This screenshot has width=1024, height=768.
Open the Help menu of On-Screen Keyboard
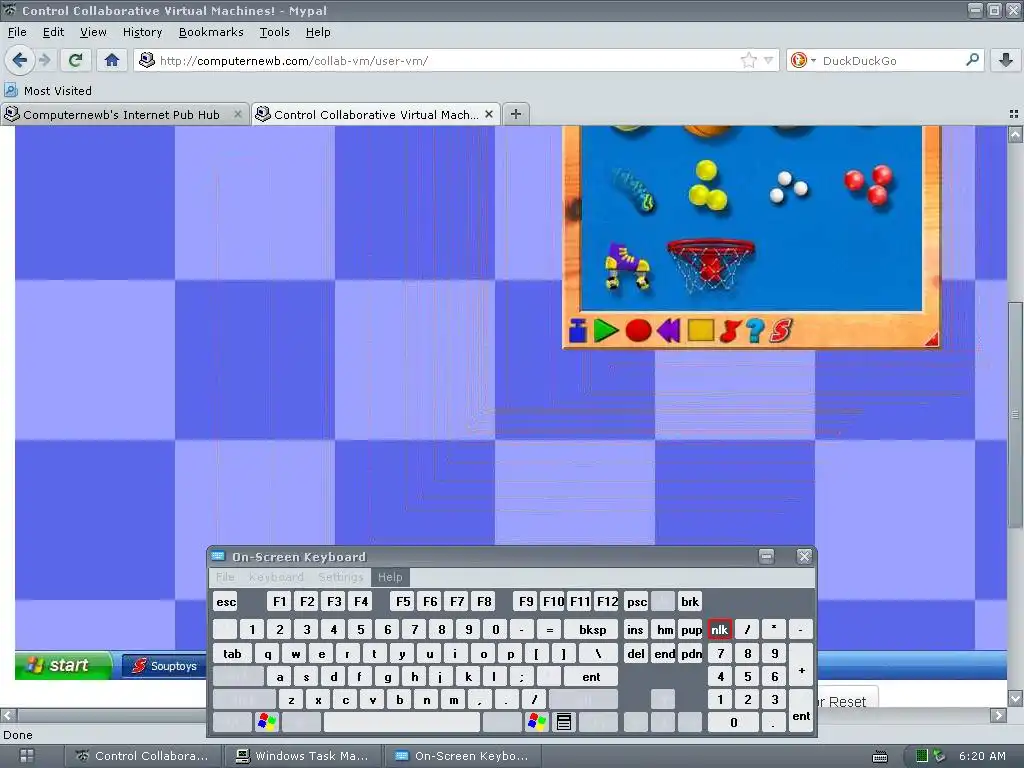390,577
